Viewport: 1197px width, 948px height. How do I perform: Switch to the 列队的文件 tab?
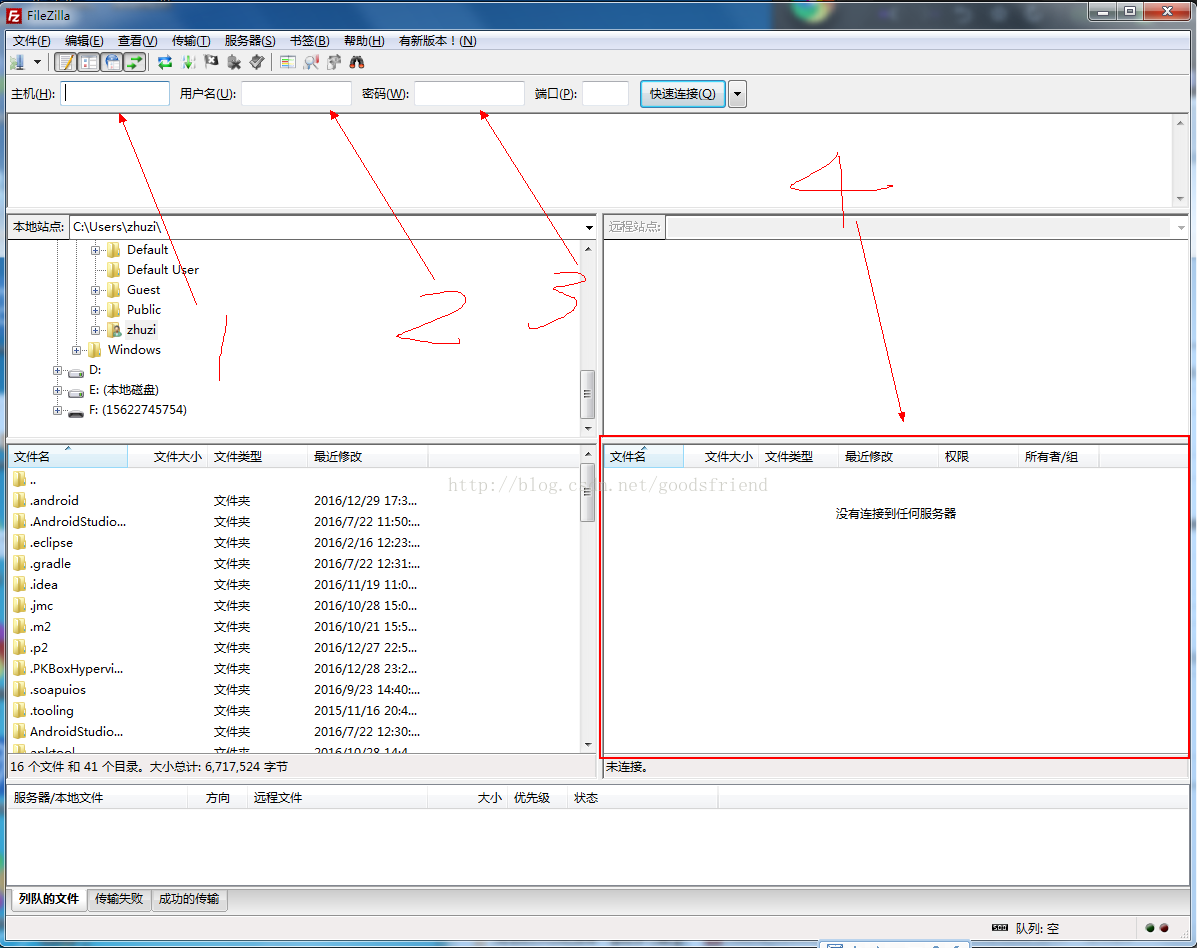(49, 899)
